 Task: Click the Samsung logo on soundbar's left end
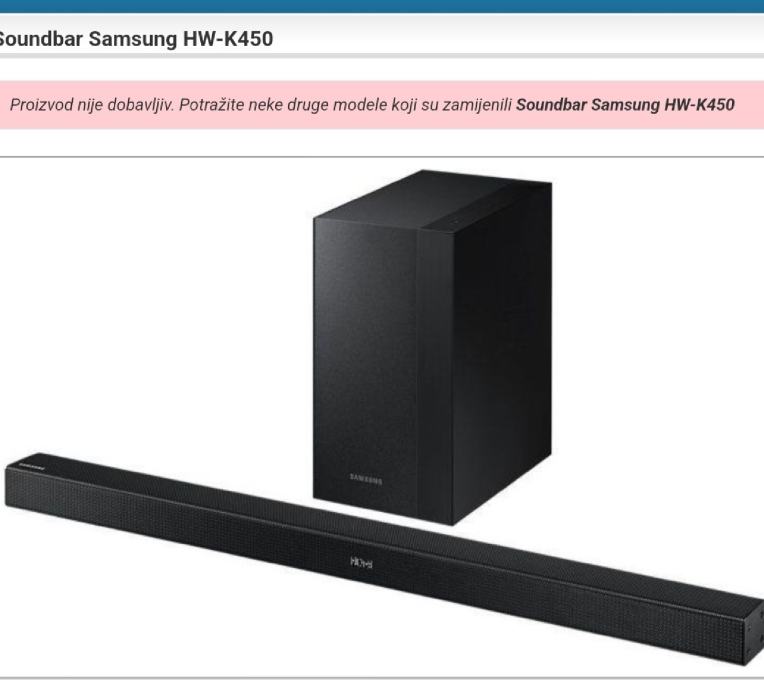pyautogui.click(x=32, y=466)
